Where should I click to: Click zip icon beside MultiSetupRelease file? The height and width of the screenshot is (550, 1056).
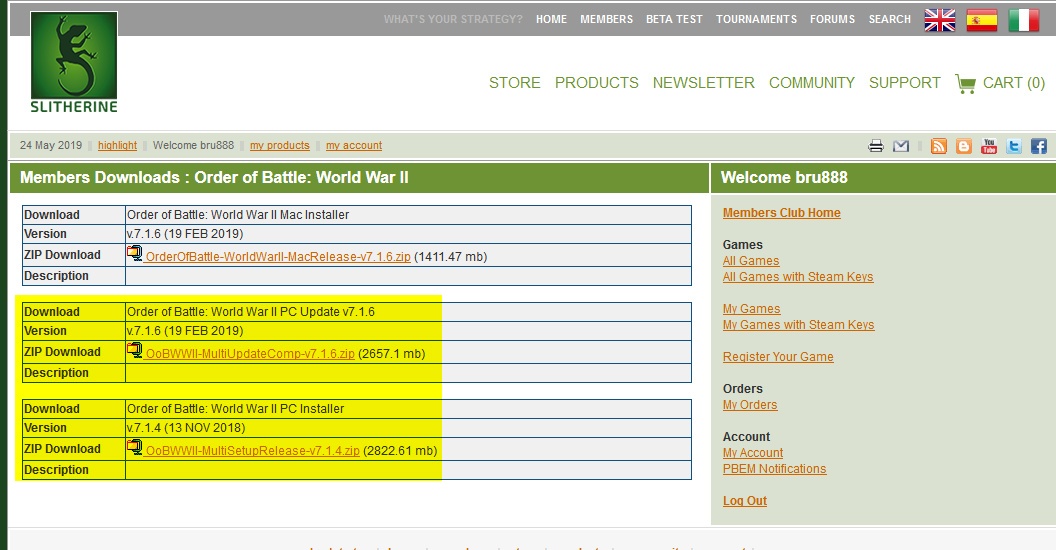click(x=135, y=448)
